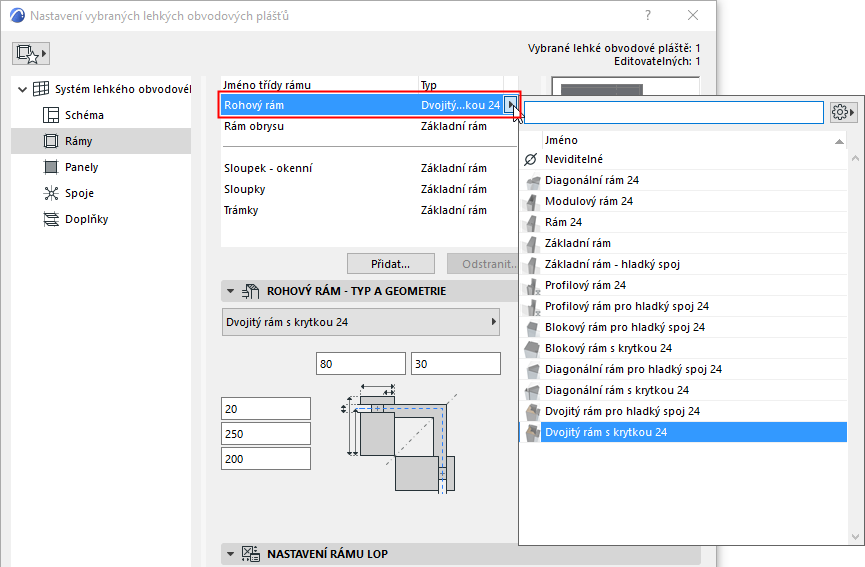Image resolution: width=865 pixels, height=567 pixels.
Task: Click the Typ column header
Action: click(x=461, y=85)
